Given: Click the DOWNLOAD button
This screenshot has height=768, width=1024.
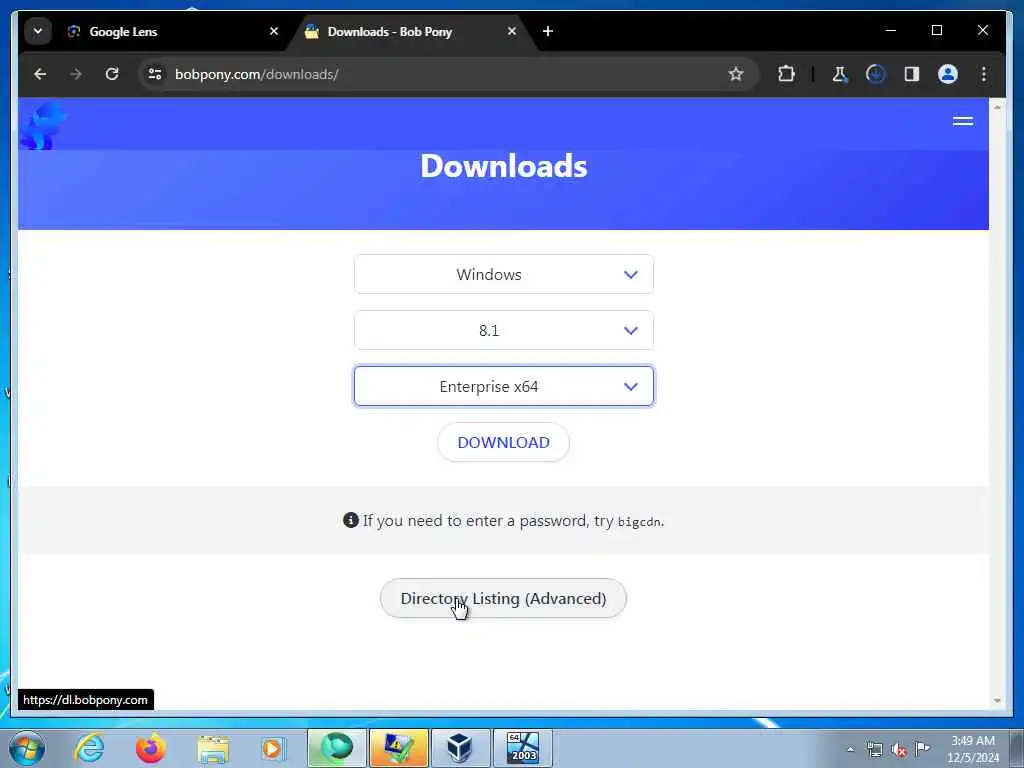Looking at the screenshot, I should click(504, 442).
